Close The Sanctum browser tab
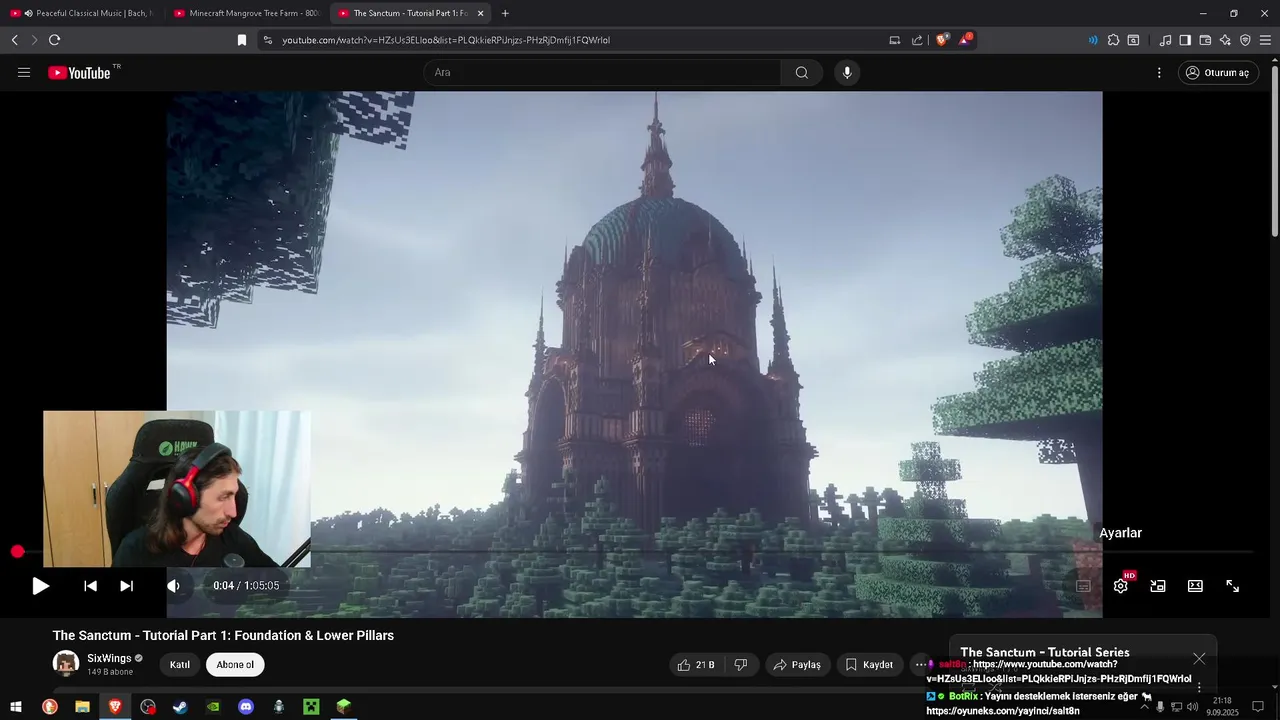The width and height of the screenshot is (1280, 720). (x=481, y=13)
